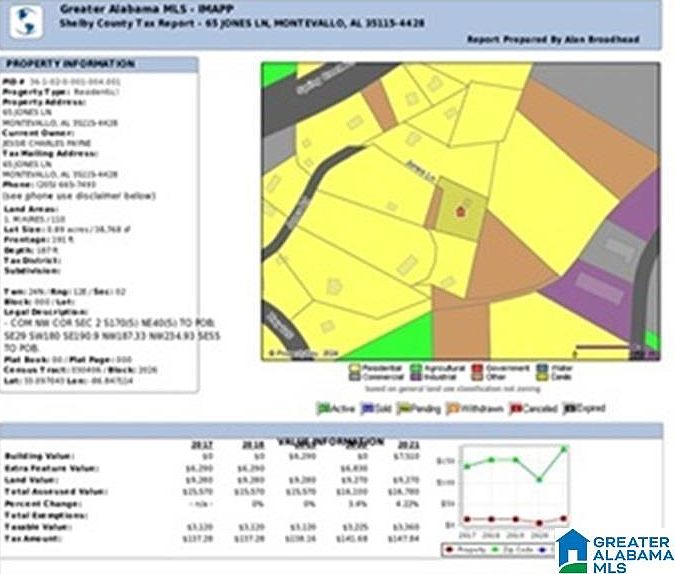Click the IMAPP logo icon in header

[30, 18]
